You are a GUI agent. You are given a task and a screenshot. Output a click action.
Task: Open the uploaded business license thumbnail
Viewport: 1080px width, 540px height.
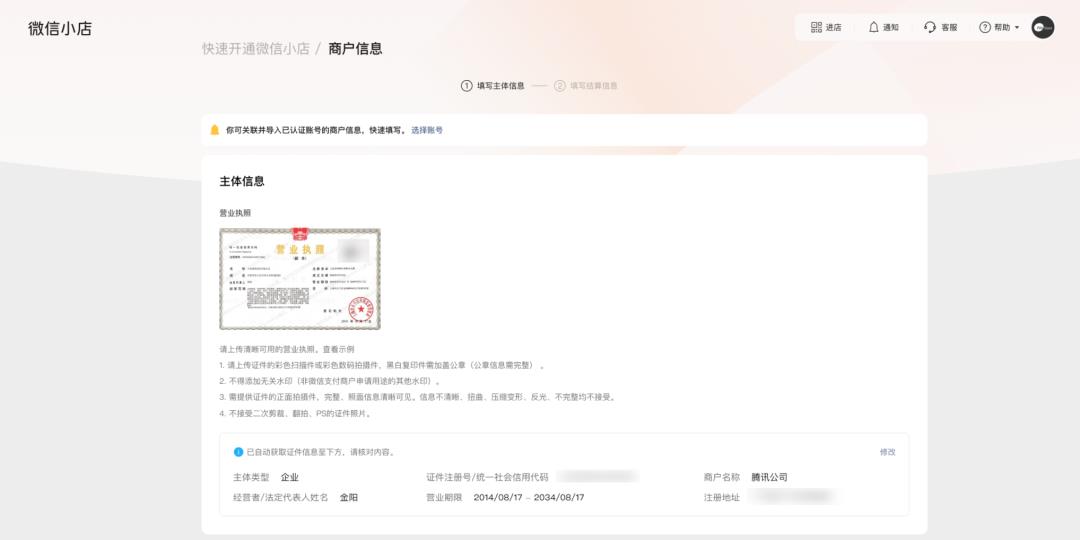point(300,279)
